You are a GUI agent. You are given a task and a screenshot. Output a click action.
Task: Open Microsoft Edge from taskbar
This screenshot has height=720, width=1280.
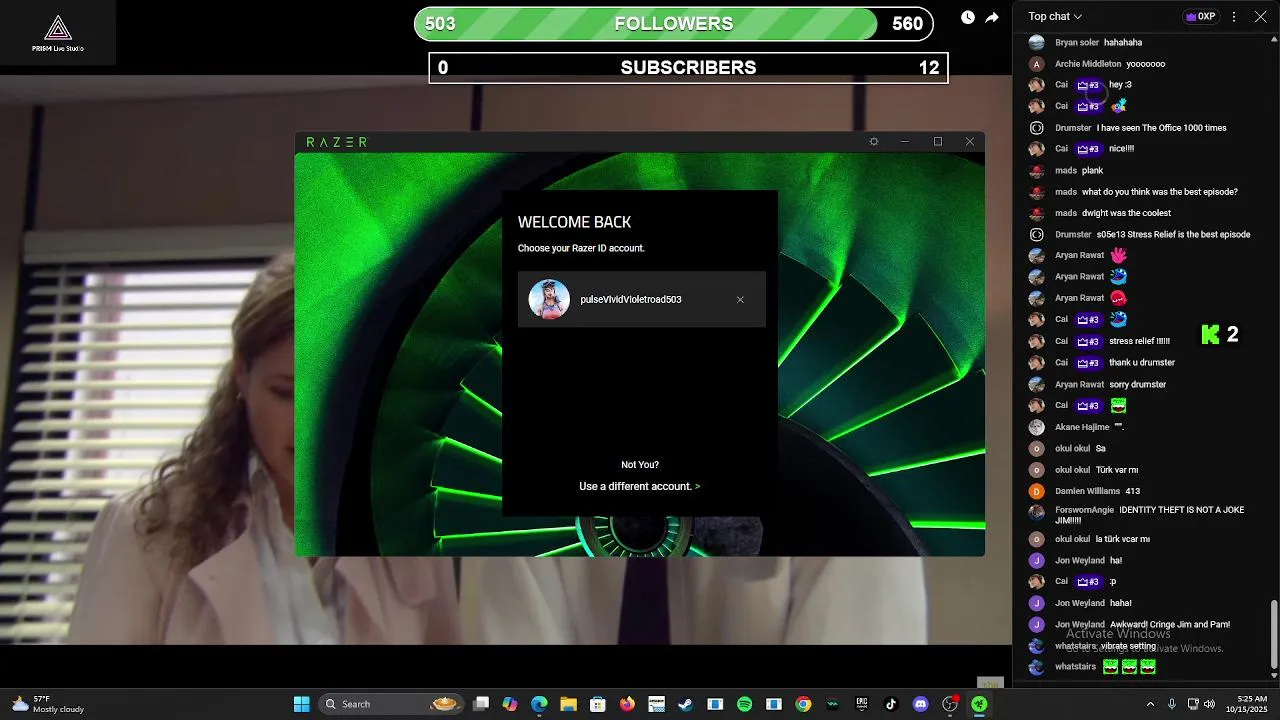tap(539, 704)
